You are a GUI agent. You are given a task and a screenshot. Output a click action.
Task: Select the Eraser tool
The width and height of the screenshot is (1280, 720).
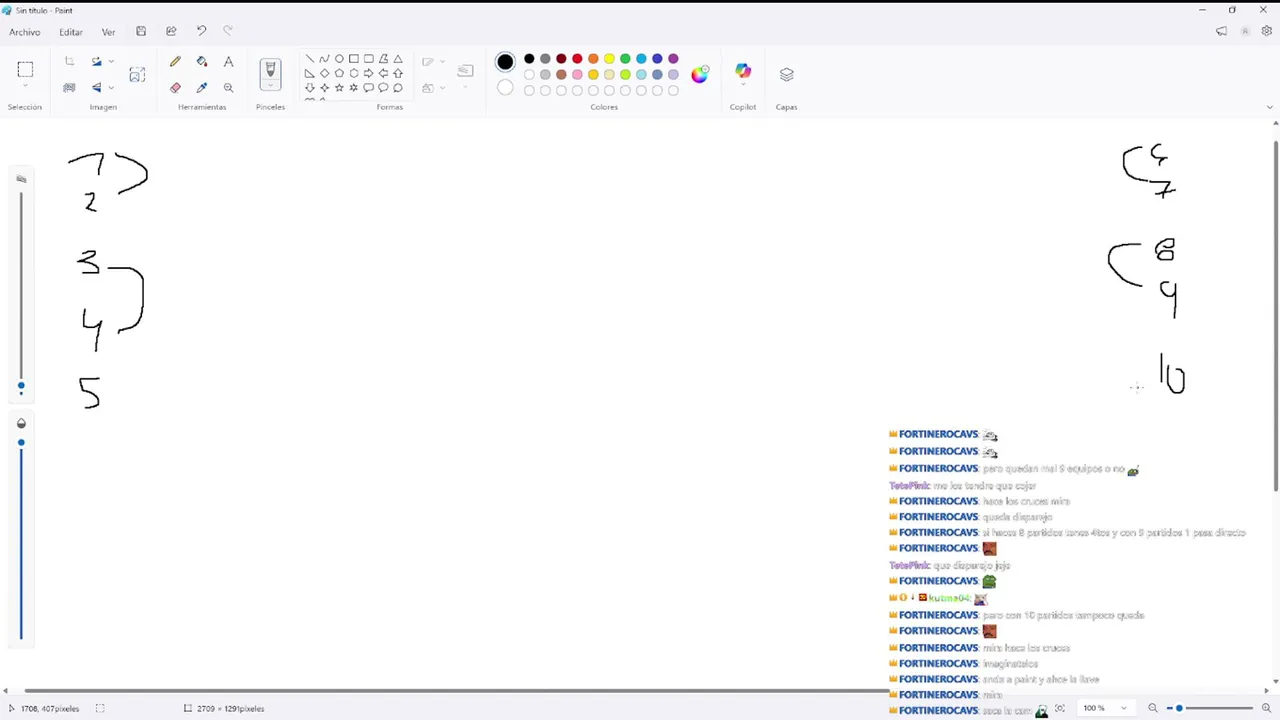[x=175, y=88]
